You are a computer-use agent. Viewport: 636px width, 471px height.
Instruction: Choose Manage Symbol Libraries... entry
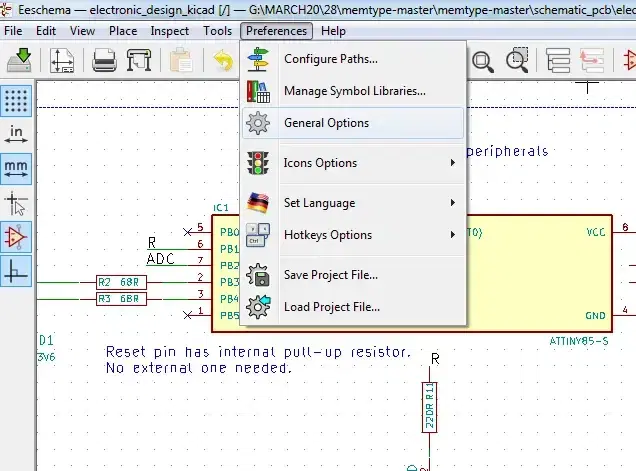coord(353,91)
